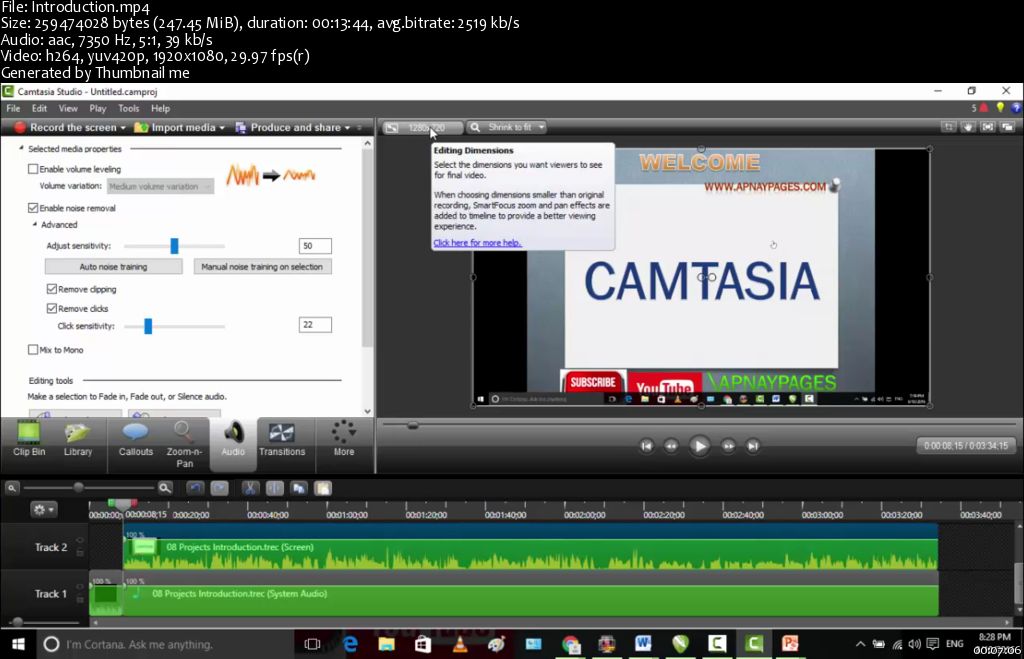Open editing dimensions 1280x720 selector
Viewport: 1024px width, 659px height.
coord(423,127)
